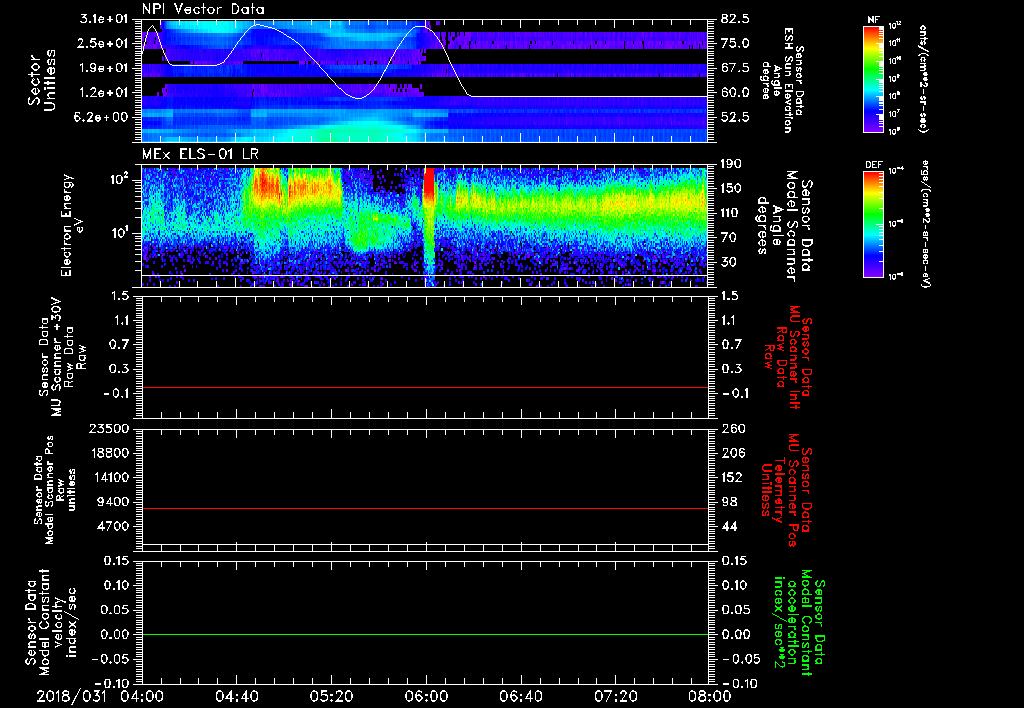Click the 1.2e+01 sector tick label
This screenshot has width=1024, height=708.
pos(103,93)
